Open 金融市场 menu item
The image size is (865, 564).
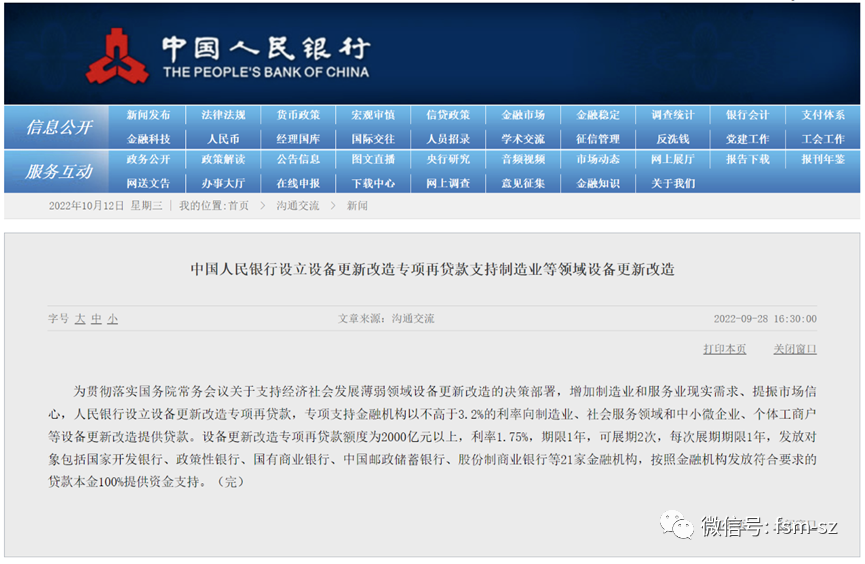click(523, 115)
